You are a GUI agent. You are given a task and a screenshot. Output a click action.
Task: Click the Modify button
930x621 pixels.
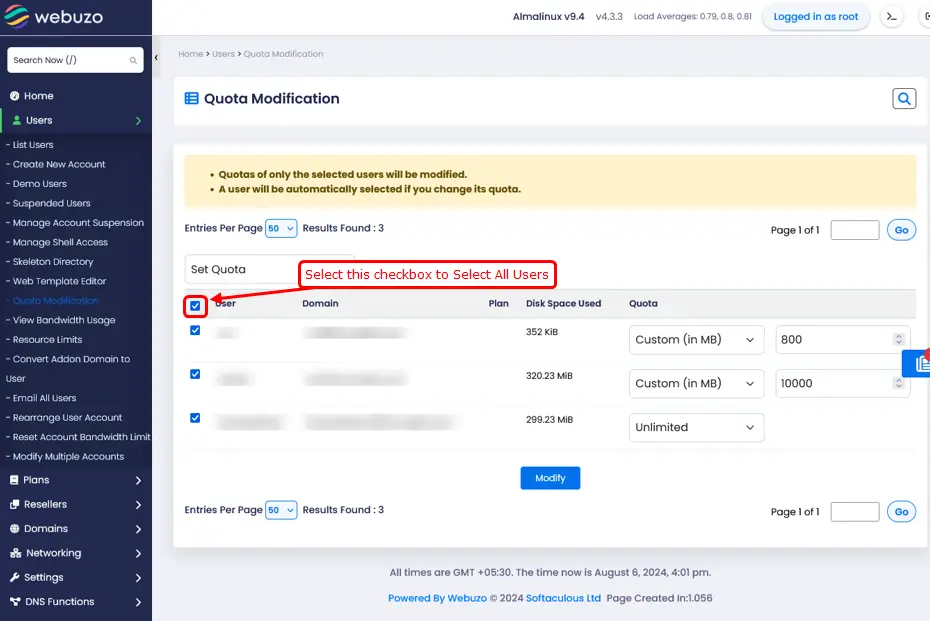pyautogui.click(x=550, y=478)
